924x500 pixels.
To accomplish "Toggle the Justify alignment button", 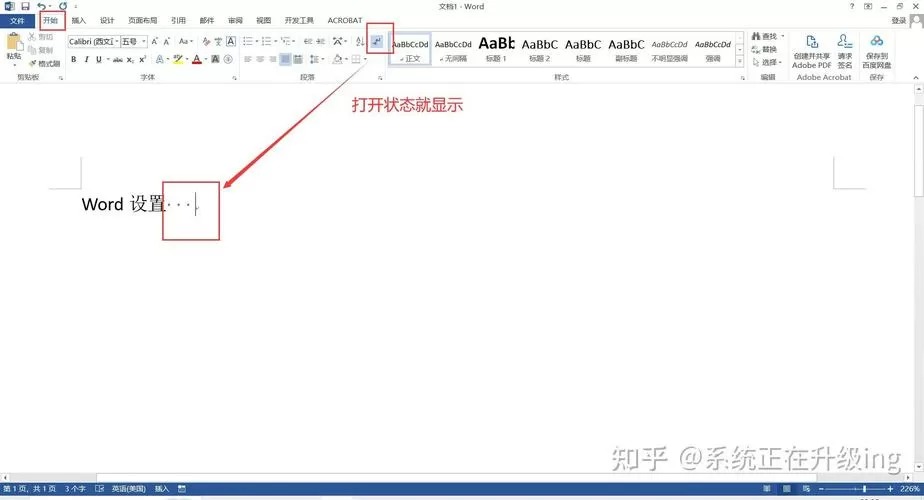I will pyautogui.click(x=285, y=59).
